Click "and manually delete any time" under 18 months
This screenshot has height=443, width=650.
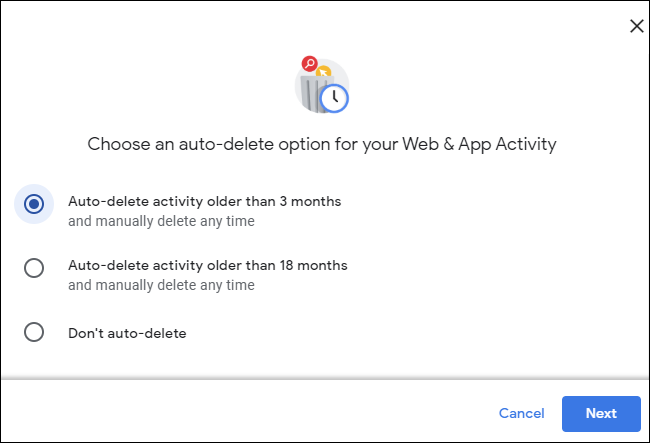click(x=161, y=285)
